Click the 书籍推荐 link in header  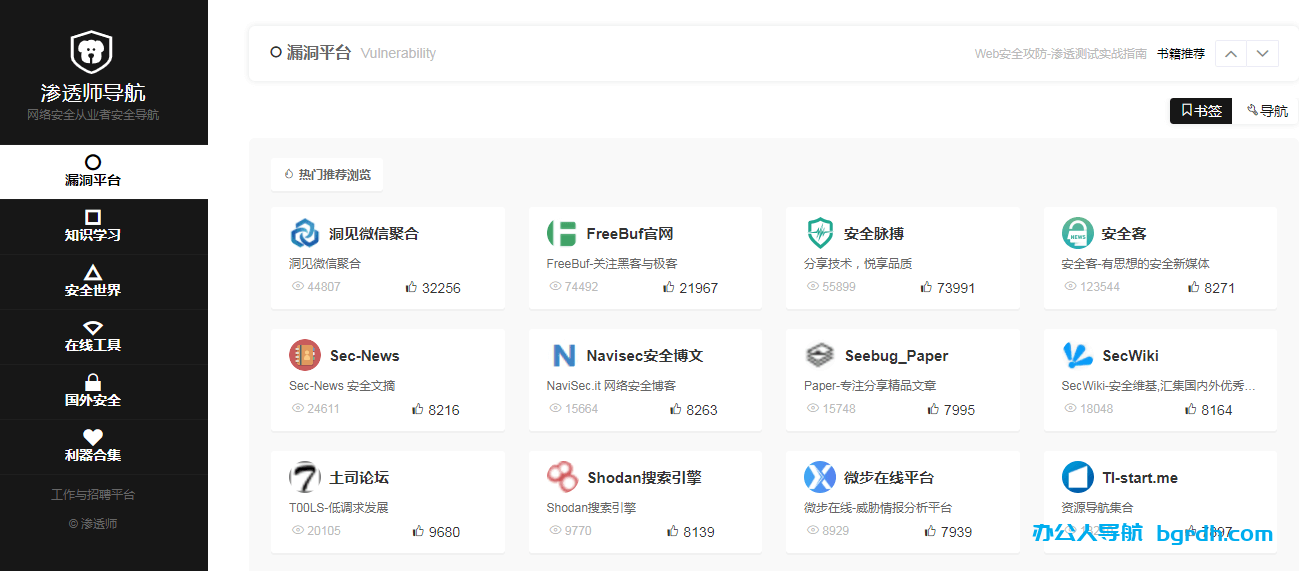pyautogui.click(x=1181, y=54)
